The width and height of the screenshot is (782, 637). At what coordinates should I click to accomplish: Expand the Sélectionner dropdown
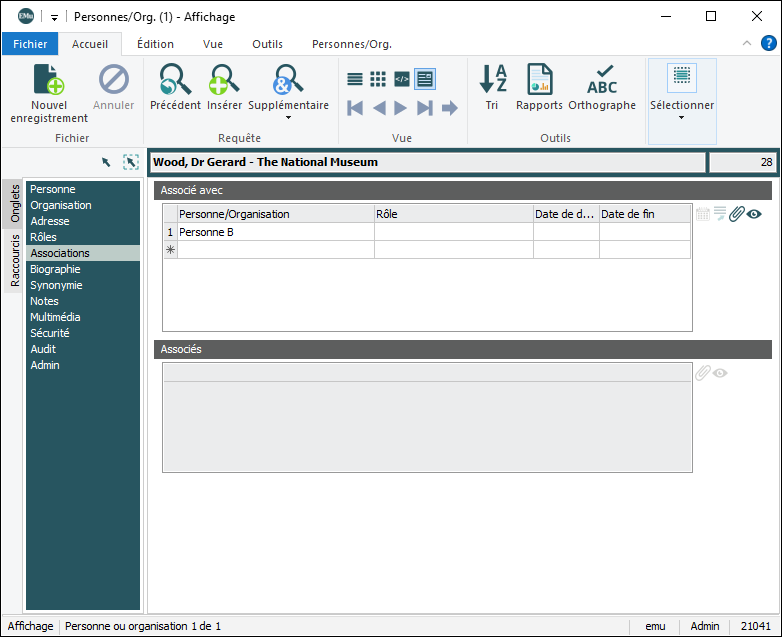click(682, 117)
